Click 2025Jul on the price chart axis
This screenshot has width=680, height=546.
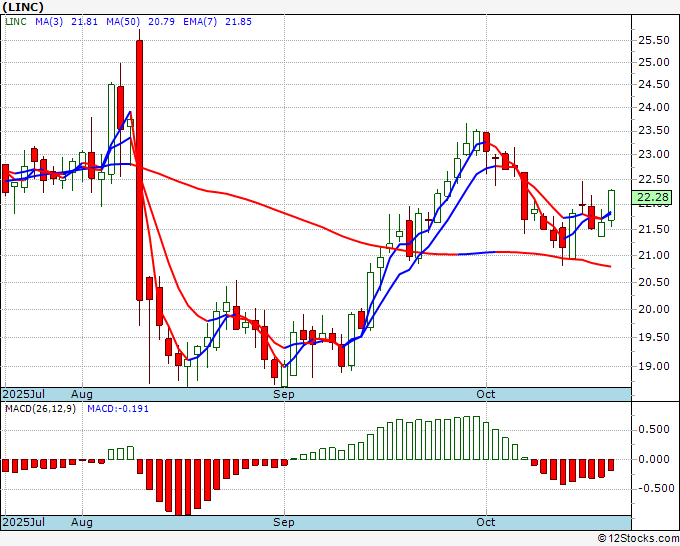[24, 394]
